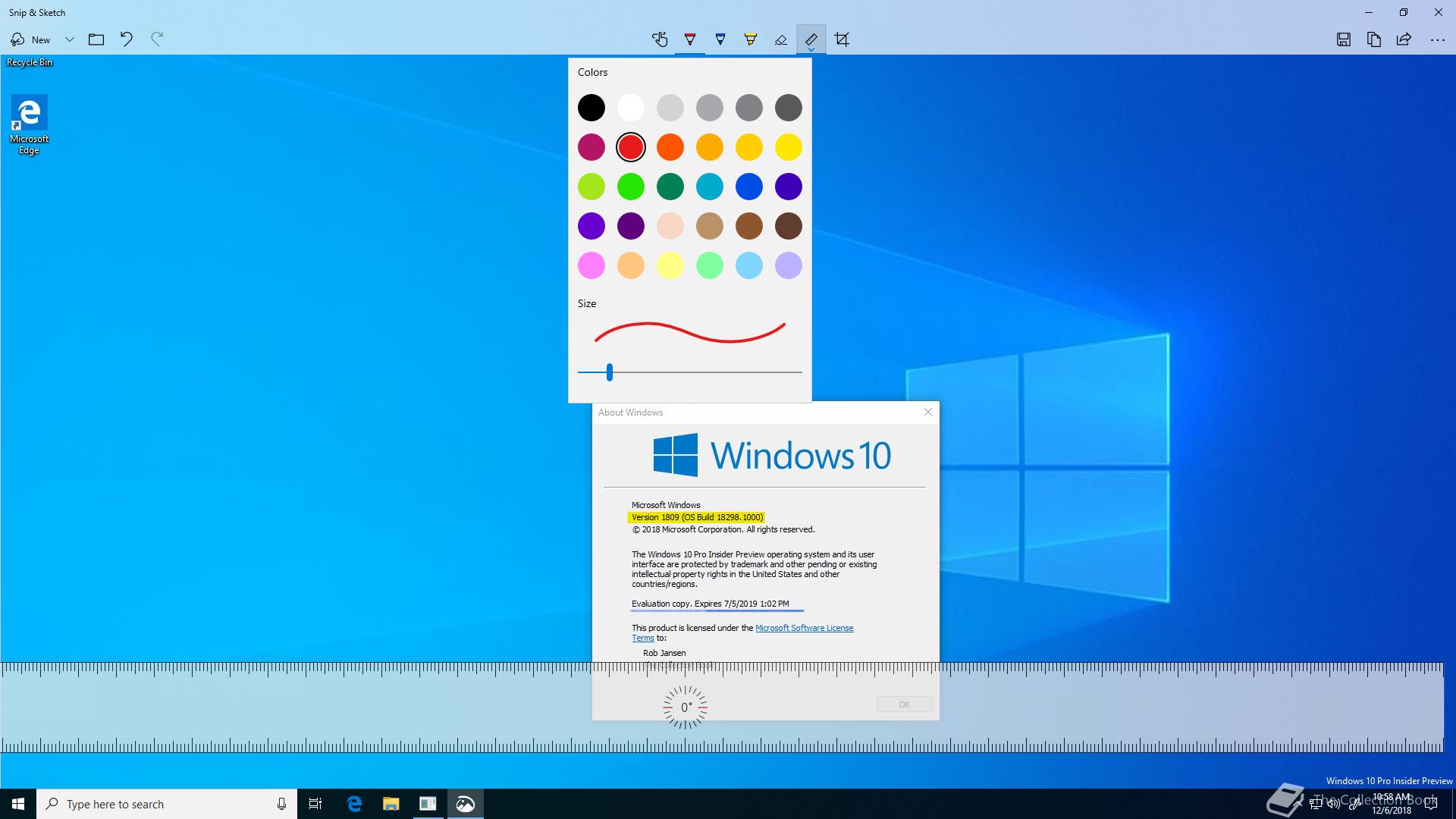Close the About Windows dialog in snip
The width and height of the screenshot is (1456, 819).
click(928, 412)
